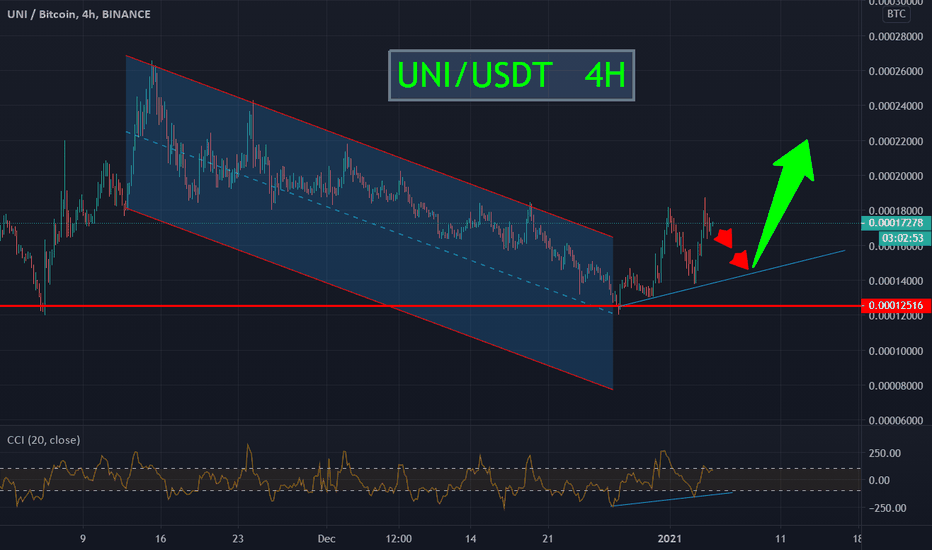Click the 0.00 CCI scale value
This screenshot has width=932, height=550.
coord(879,480)
